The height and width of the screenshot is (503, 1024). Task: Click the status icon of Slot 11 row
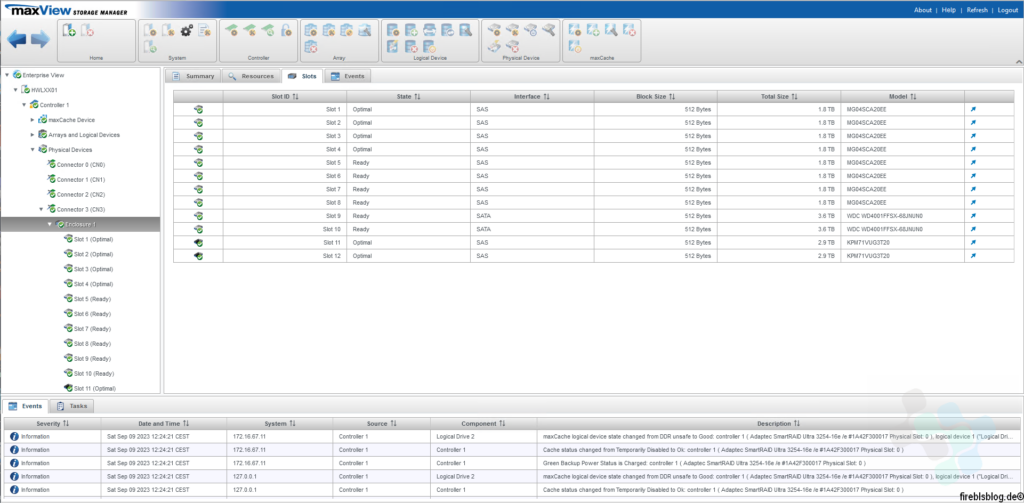click(x=199, y=242)
